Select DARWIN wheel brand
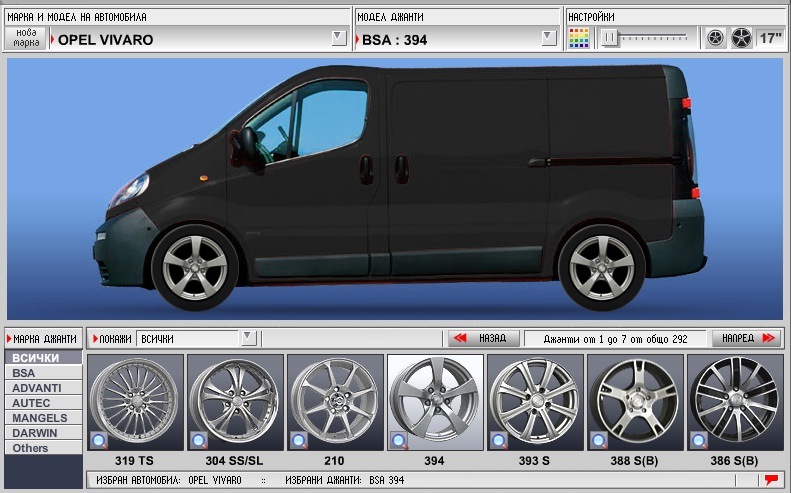 [43, 433]
